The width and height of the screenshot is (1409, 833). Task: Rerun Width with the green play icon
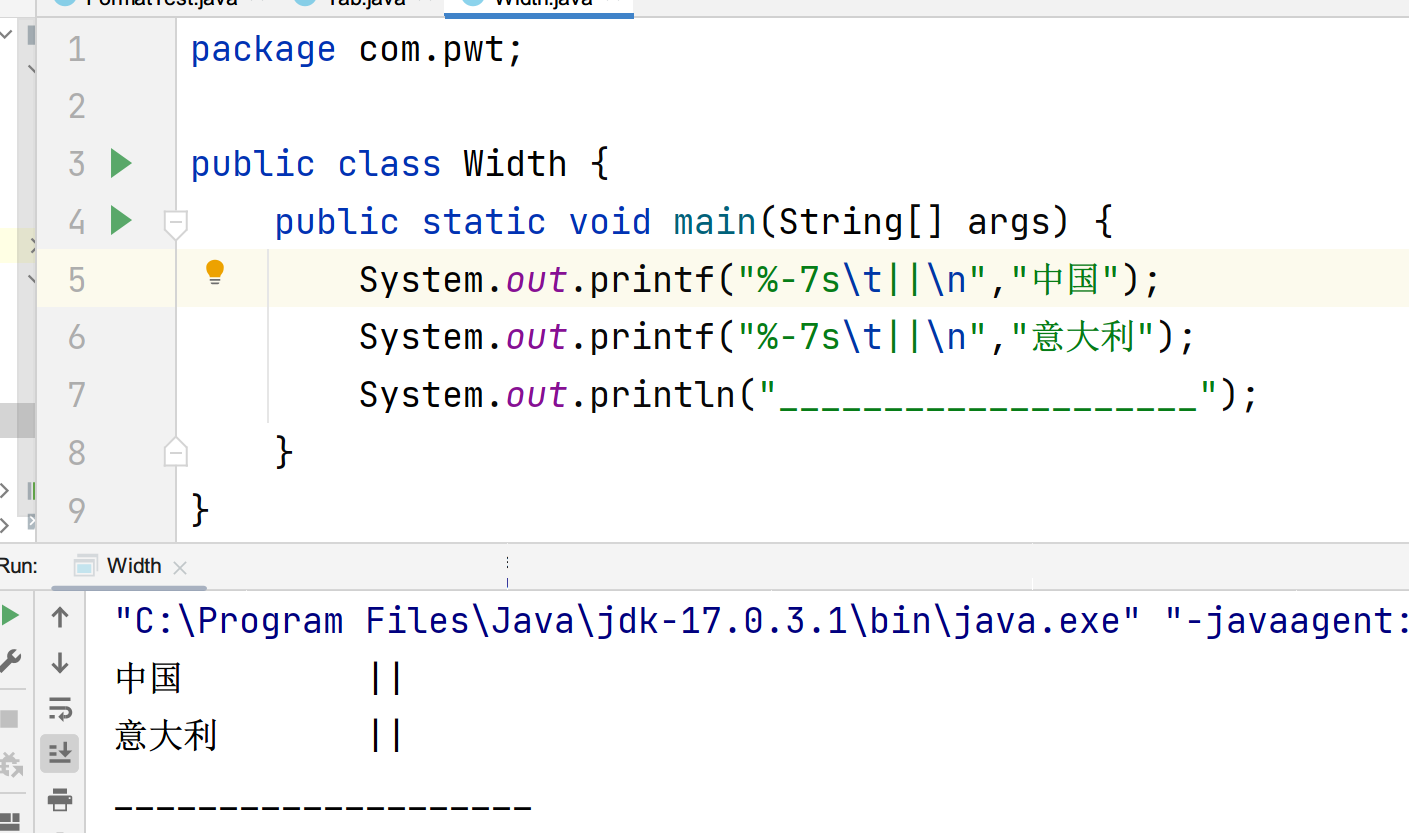click(10, 615)
